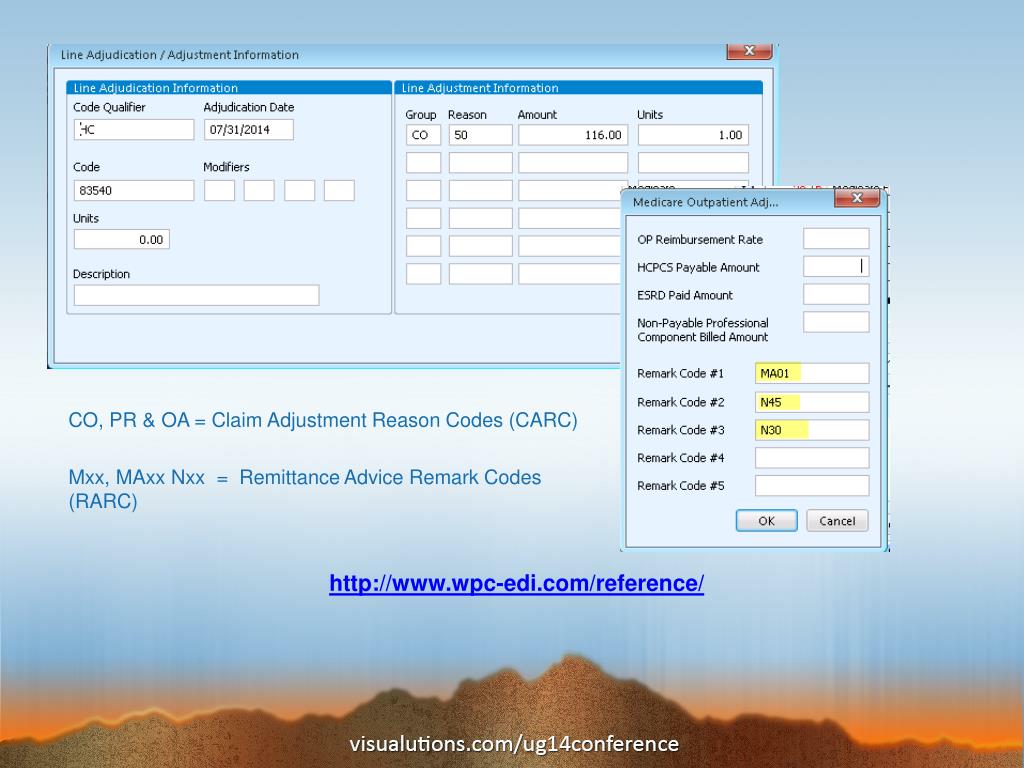Select the Reason field with 50
This screenshot has height=768, width=1024.
[x=480, y=135]
